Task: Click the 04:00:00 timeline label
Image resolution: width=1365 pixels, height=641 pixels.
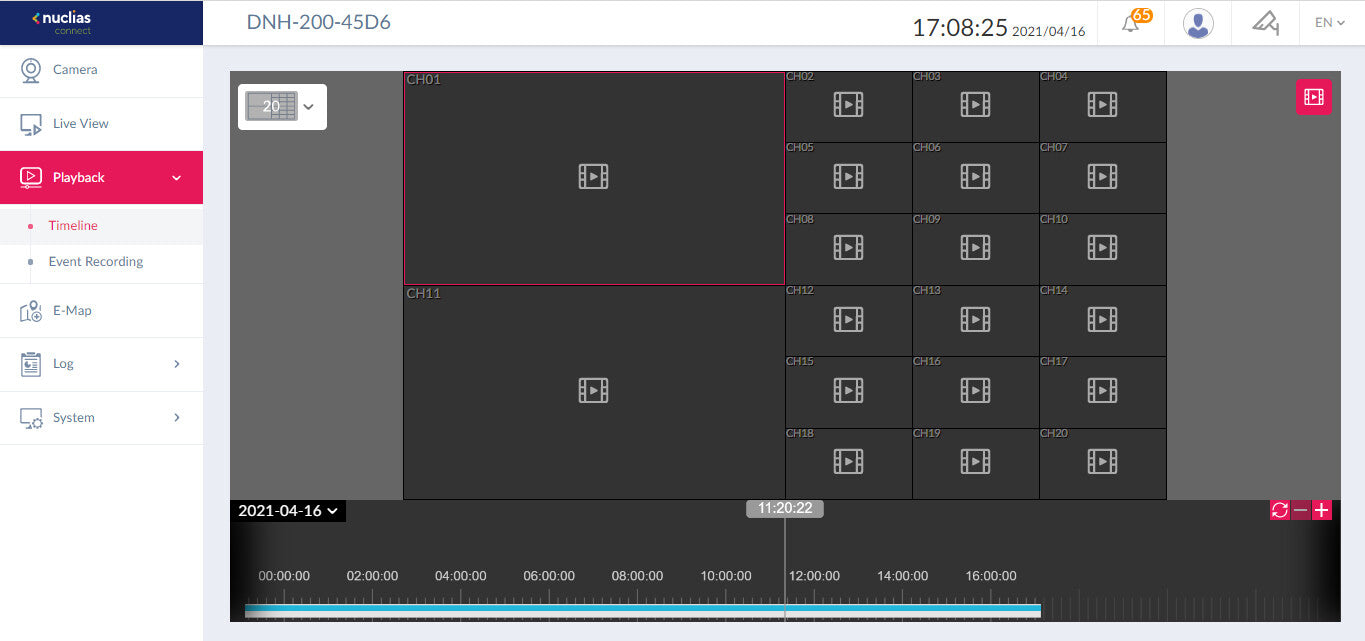Action: [x=461, y=576]
